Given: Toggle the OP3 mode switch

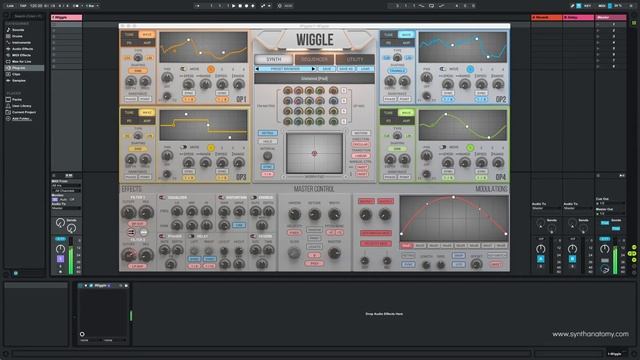Looking at the screenshot, I should point(184,147).
